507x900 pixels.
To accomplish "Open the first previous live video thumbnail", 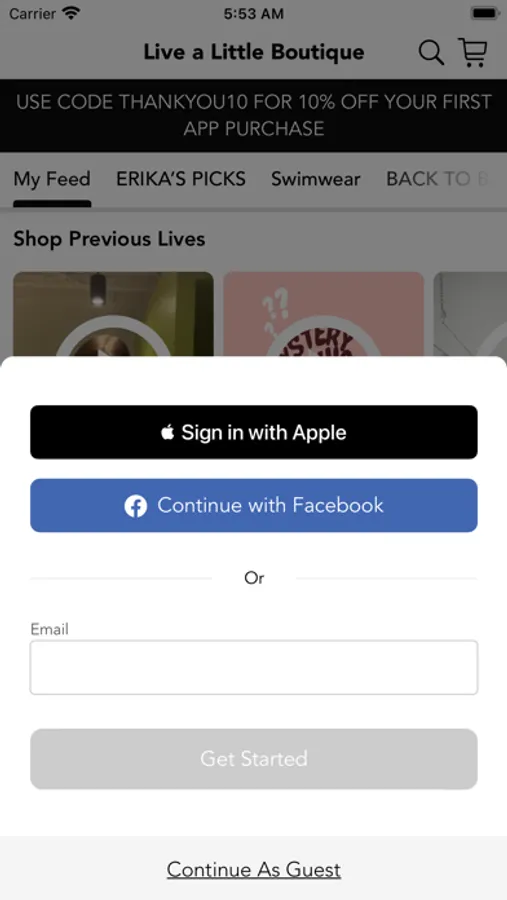I will tap(114, 314).
